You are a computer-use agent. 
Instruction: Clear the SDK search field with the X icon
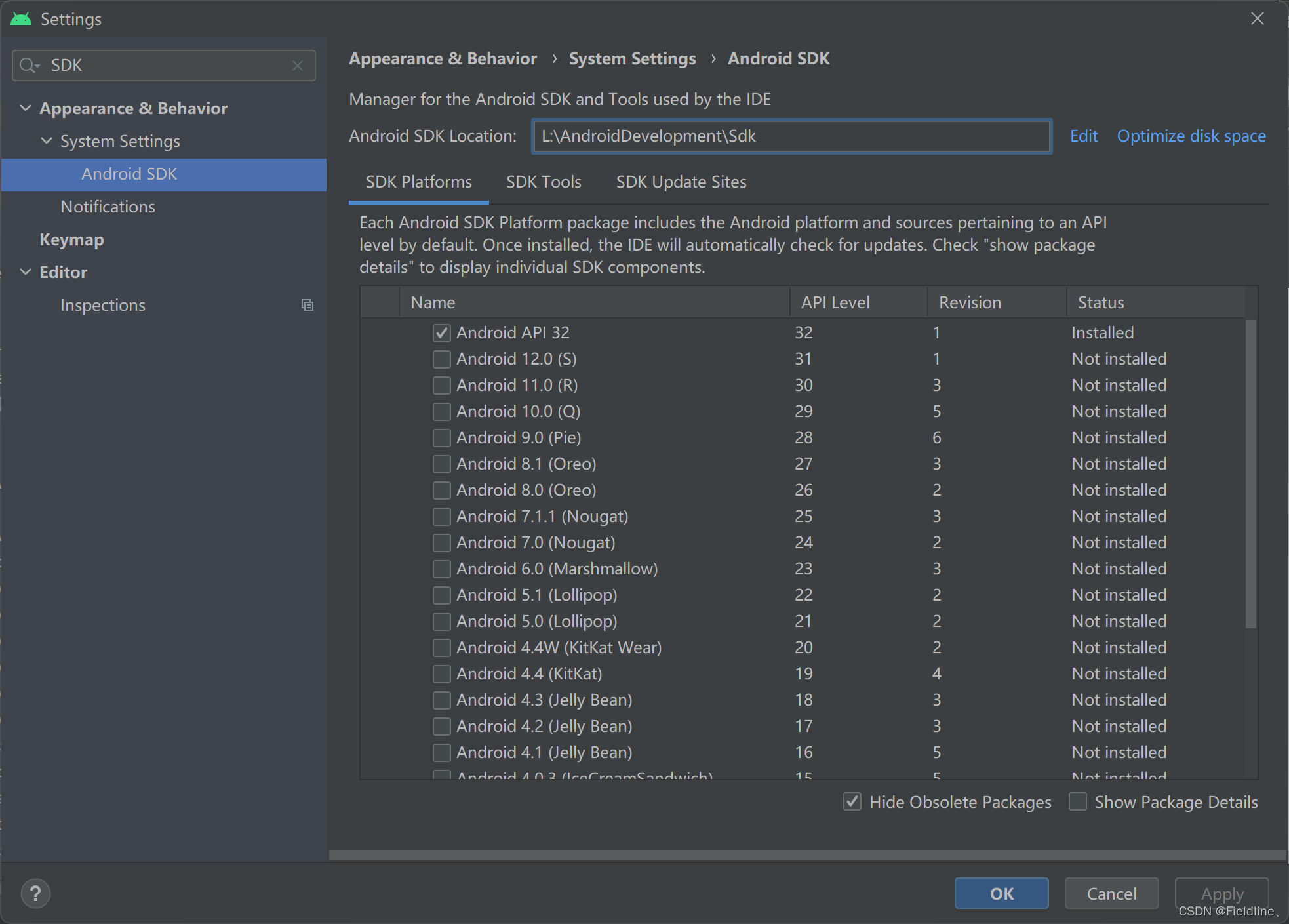pyautogui.click(x=298, y=66)
